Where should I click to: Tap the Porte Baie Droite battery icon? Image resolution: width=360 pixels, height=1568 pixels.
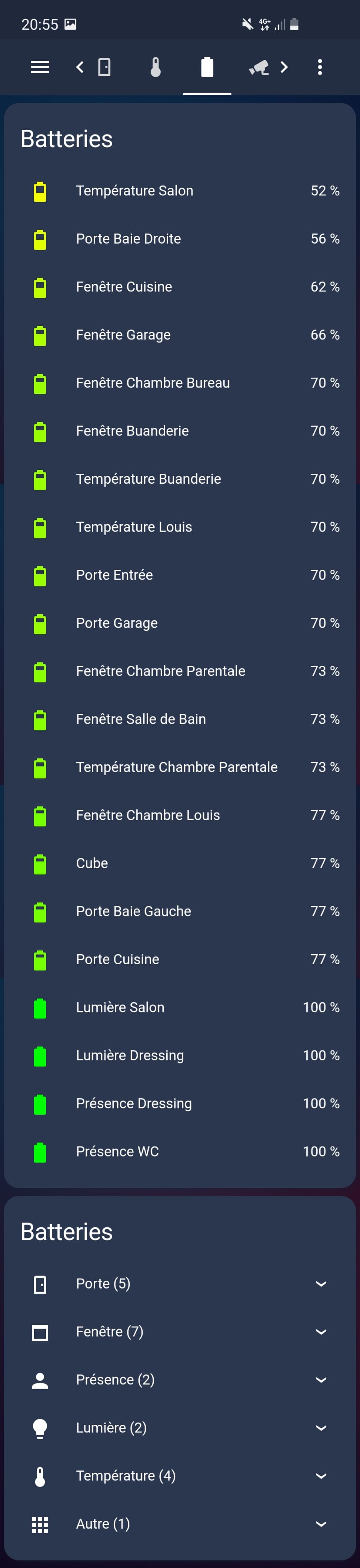click(40, 239)
